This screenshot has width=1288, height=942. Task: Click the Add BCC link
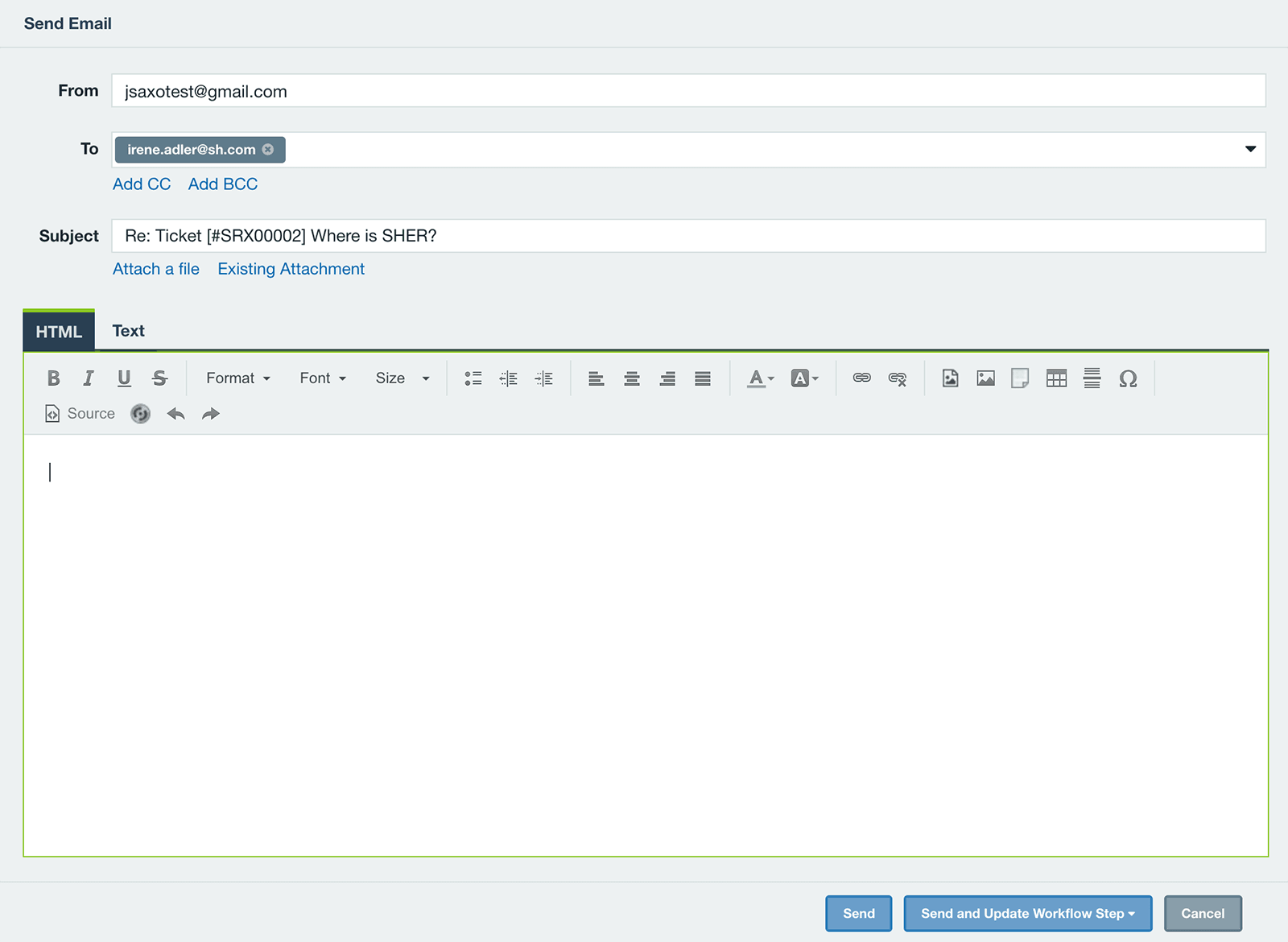coord(223,184)
